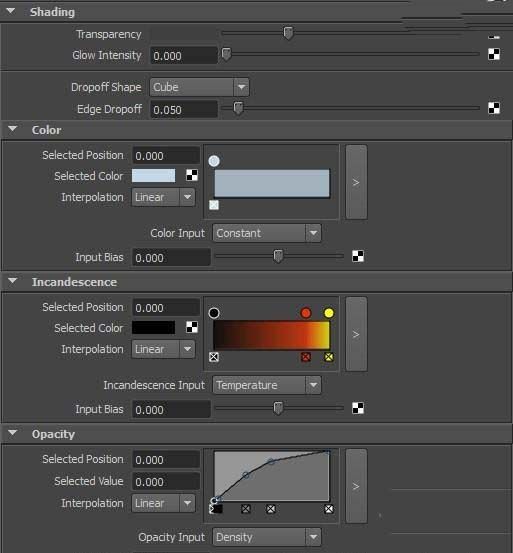Click the Glow Intensity texture map checker icon

click(x=494, y=54)
